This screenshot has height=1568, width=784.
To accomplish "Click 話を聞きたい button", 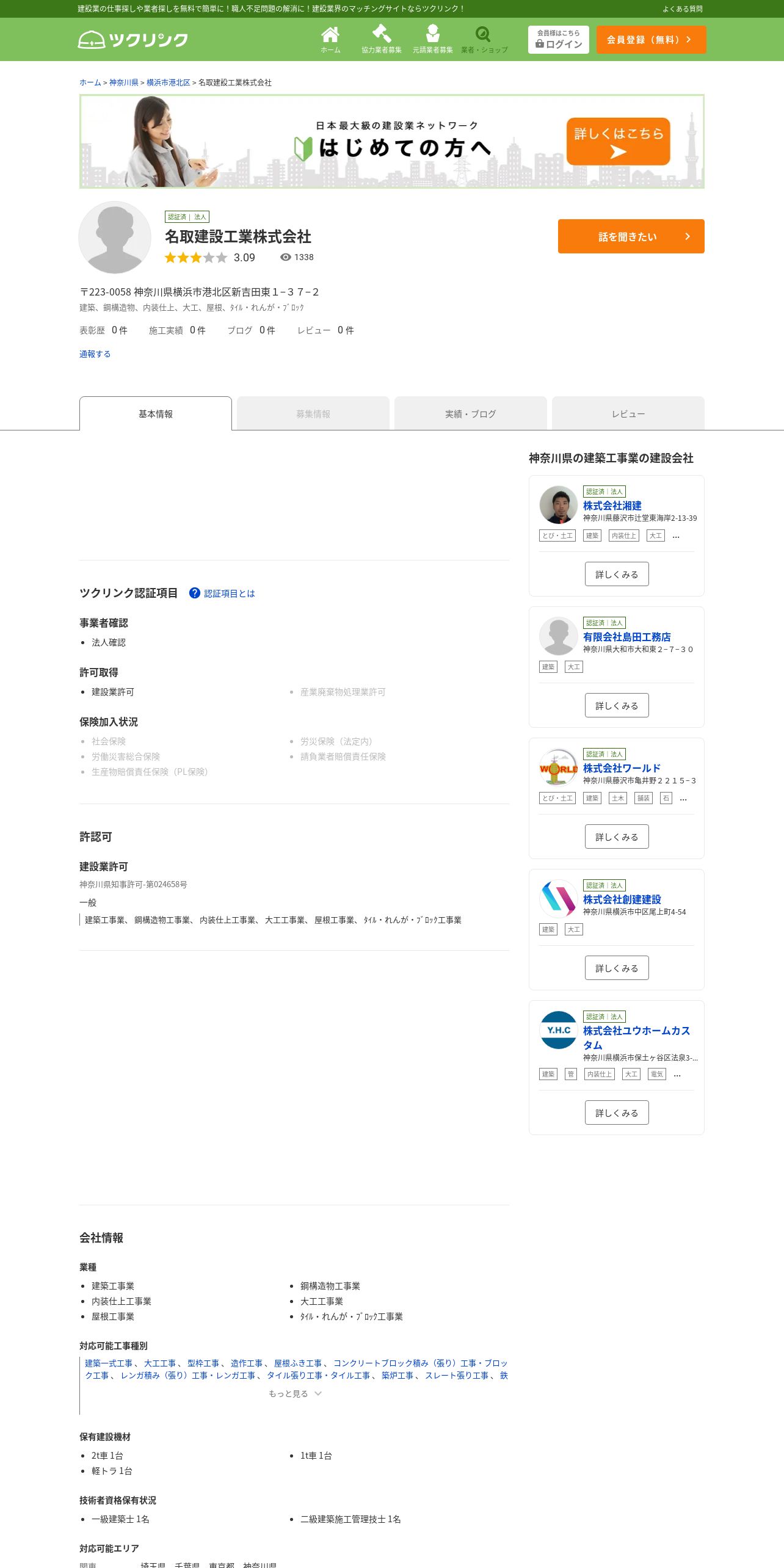I will (631, 236).
